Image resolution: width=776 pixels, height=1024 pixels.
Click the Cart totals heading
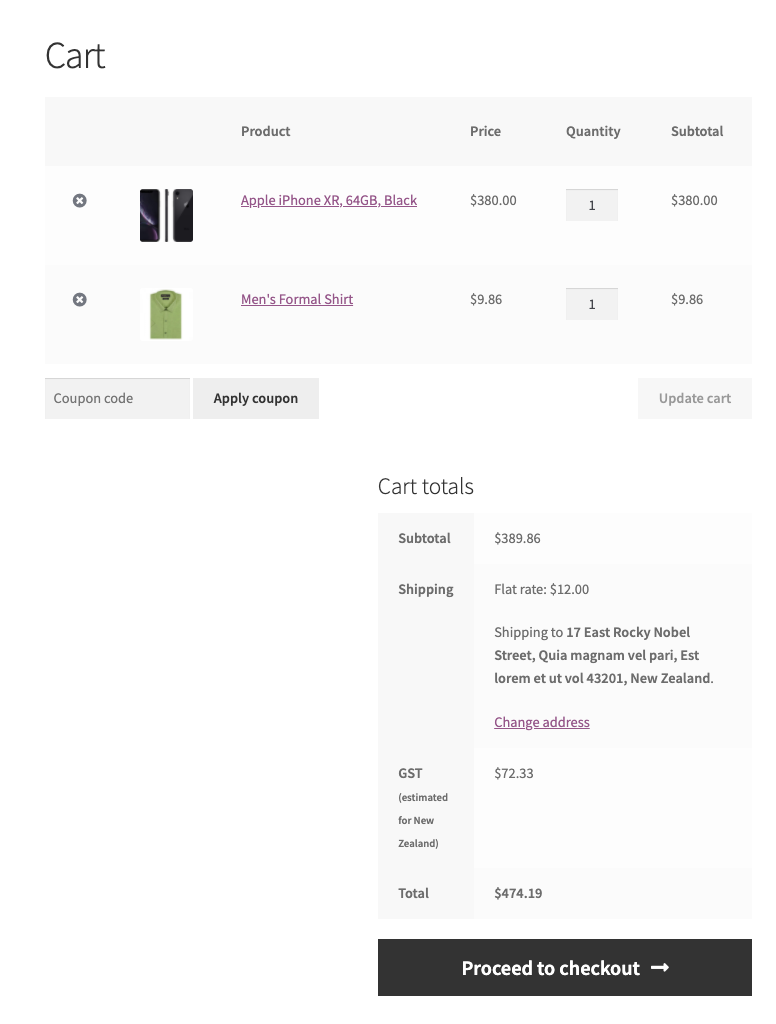click(426, 487)
